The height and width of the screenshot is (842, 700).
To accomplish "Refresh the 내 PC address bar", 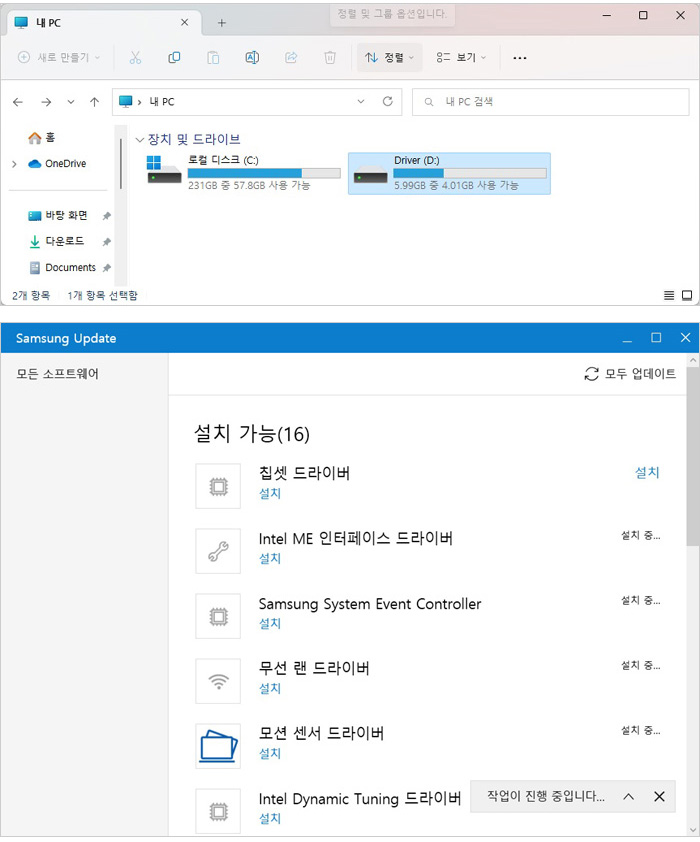I will 388,101.
